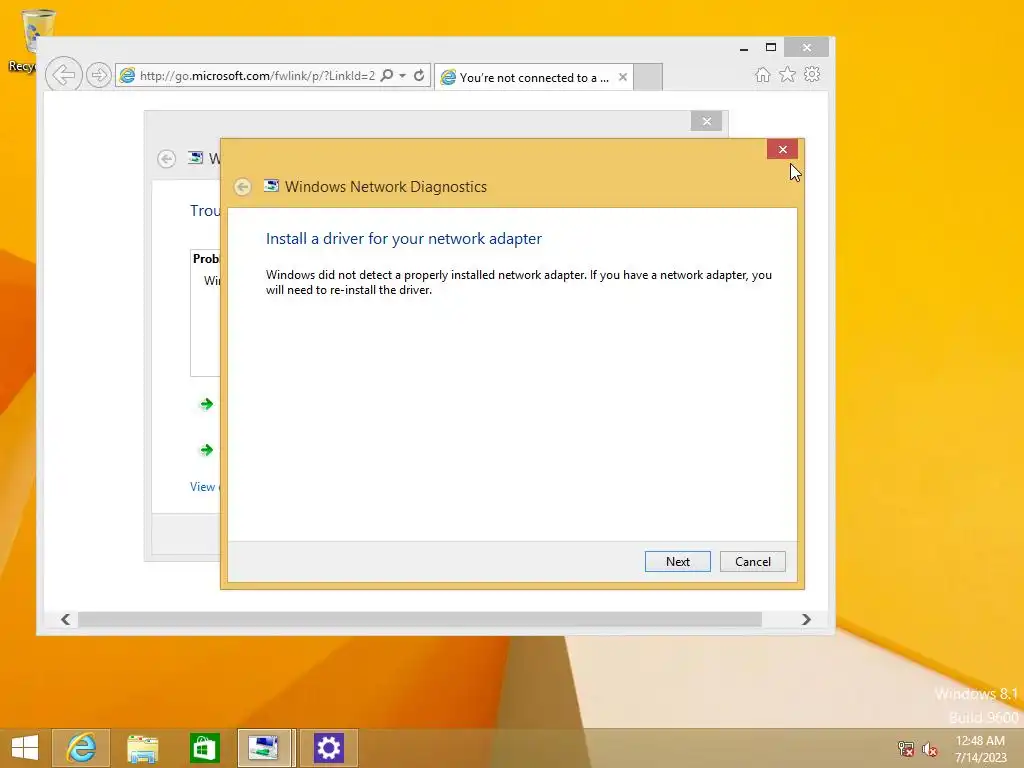Refresh the page in Internet Explorer
This screenshot has width=1024, height=768.
pos(419,75)
